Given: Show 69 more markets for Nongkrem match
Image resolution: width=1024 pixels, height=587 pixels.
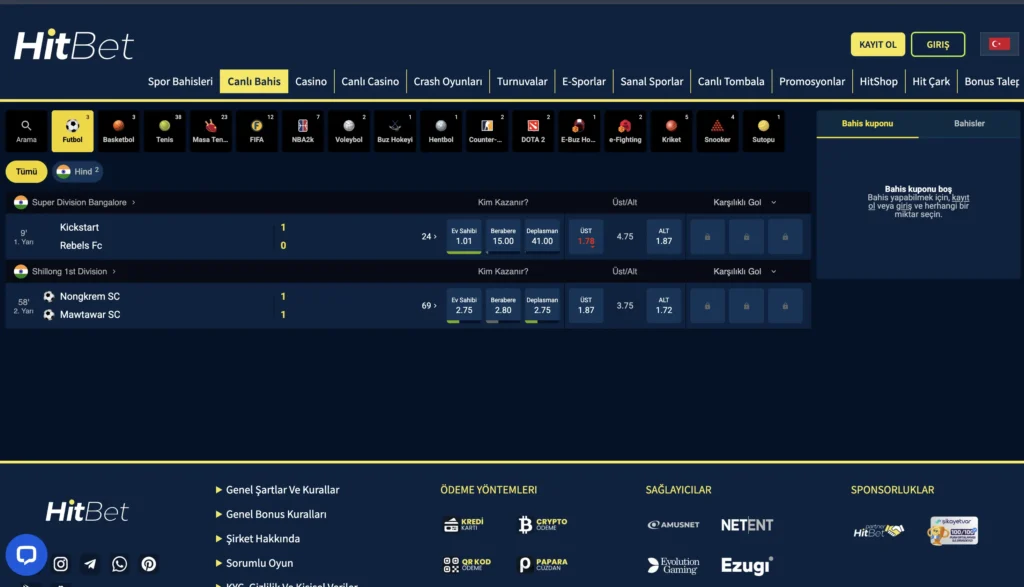Looking at the screenshot, I should [428, 306].
